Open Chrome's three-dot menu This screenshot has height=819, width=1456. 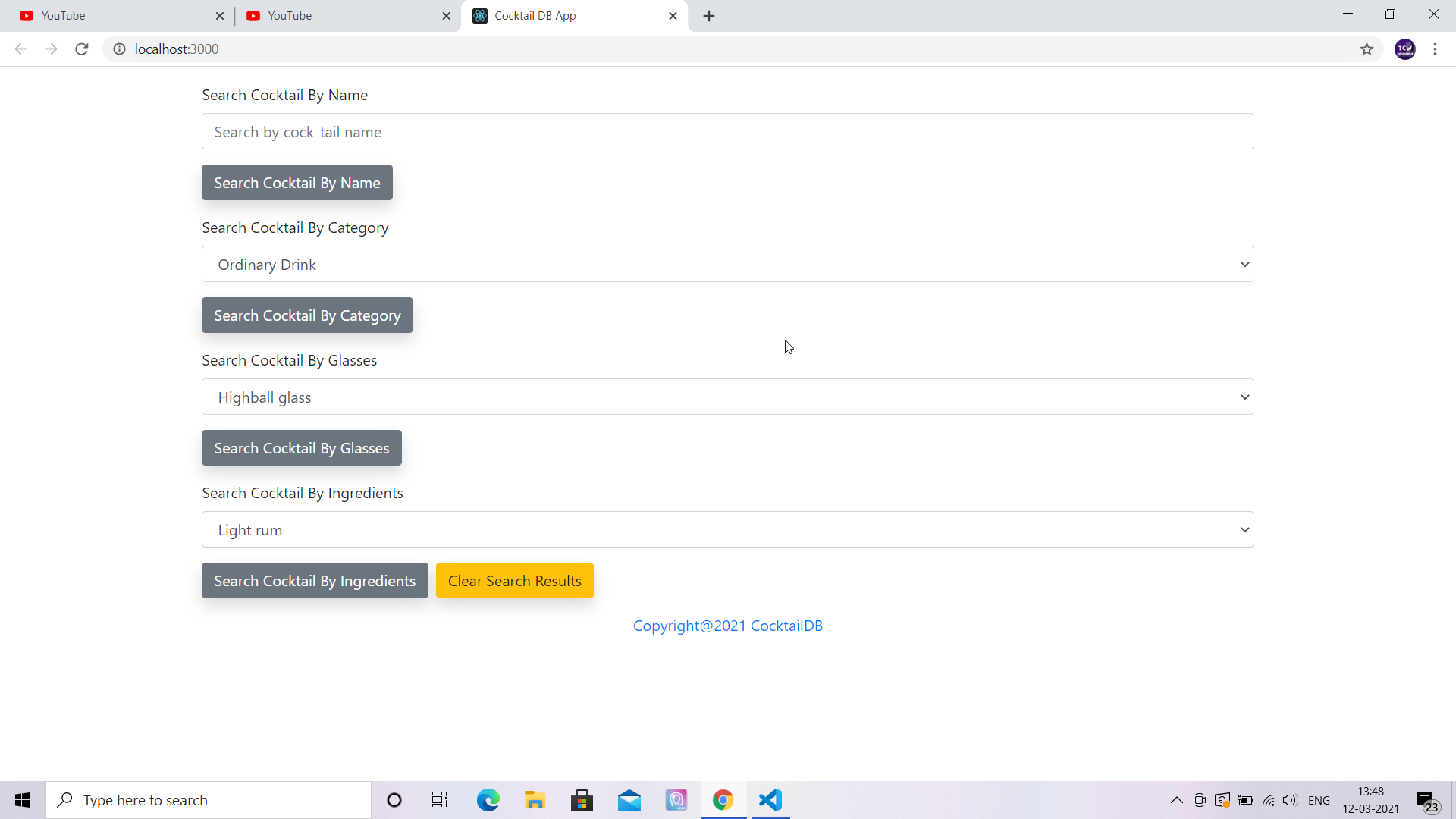[1435, 49]
